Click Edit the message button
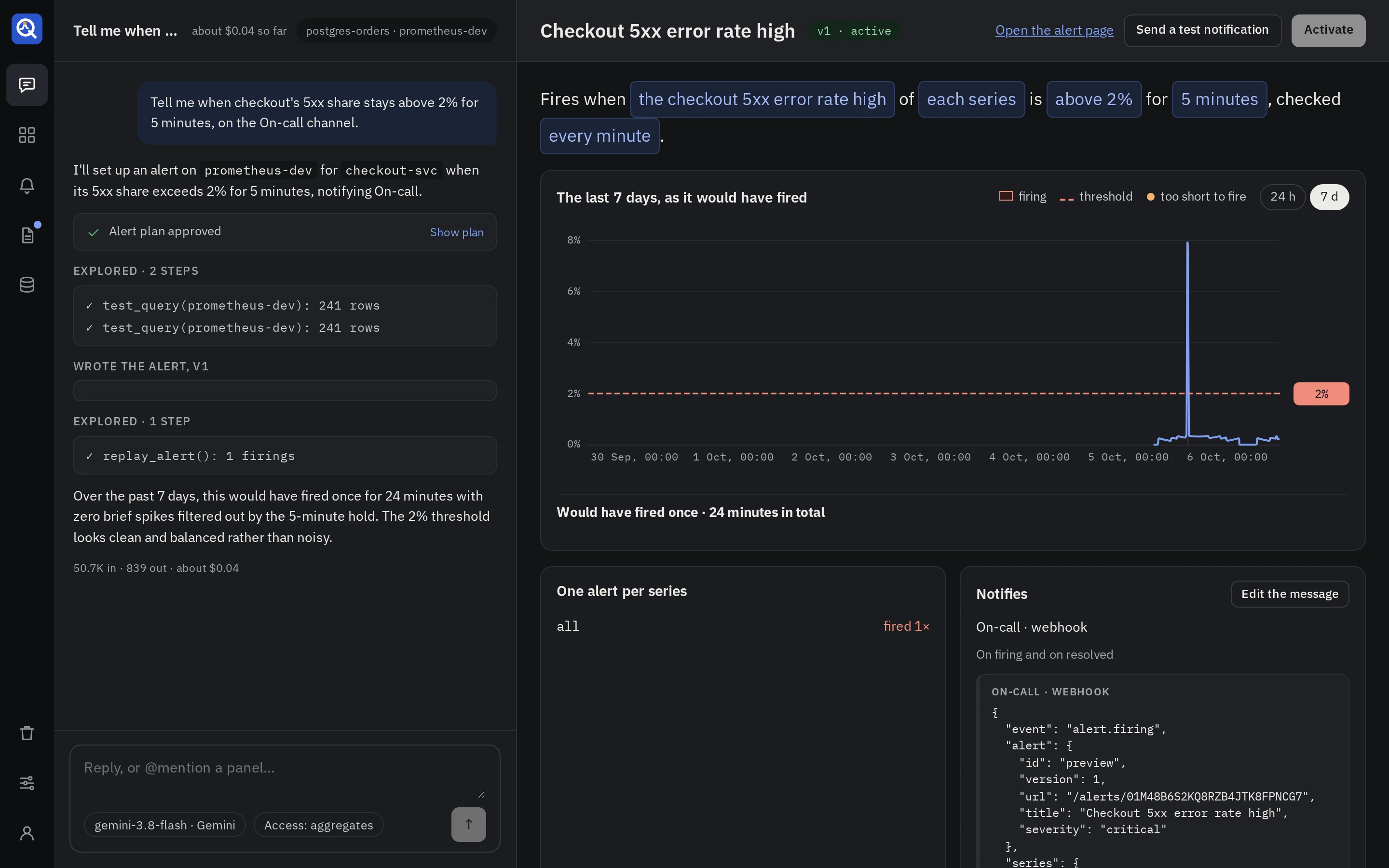The width and height of the screenshot is (1389, 868). pyautogui.click(x=1289, y=594)
